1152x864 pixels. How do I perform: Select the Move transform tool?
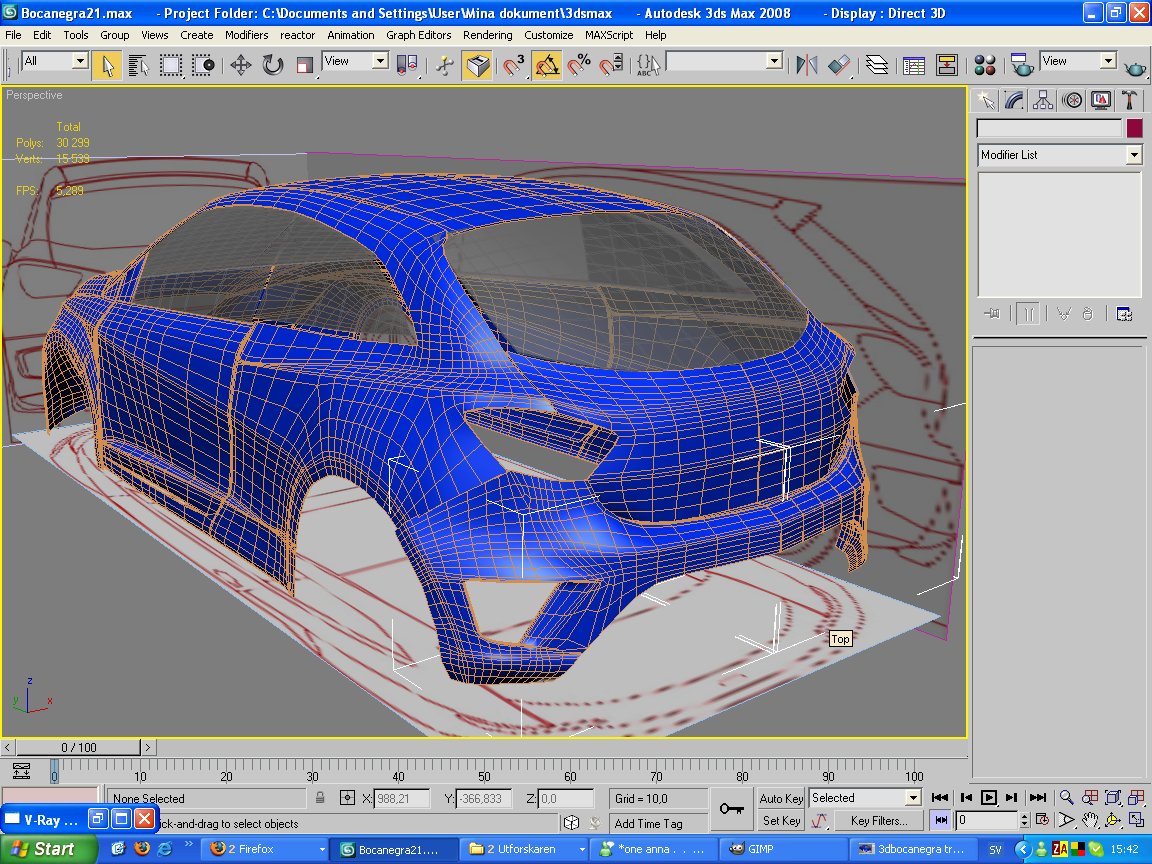click(240, 66)
